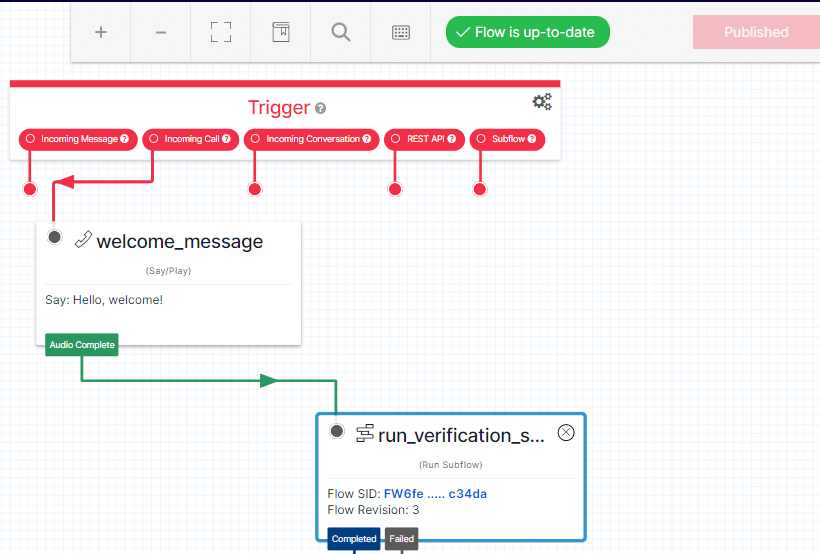The image size is (820, 554).
Task: Click the 'Say: Hello, welcome!' text
Action: (104, 300)
